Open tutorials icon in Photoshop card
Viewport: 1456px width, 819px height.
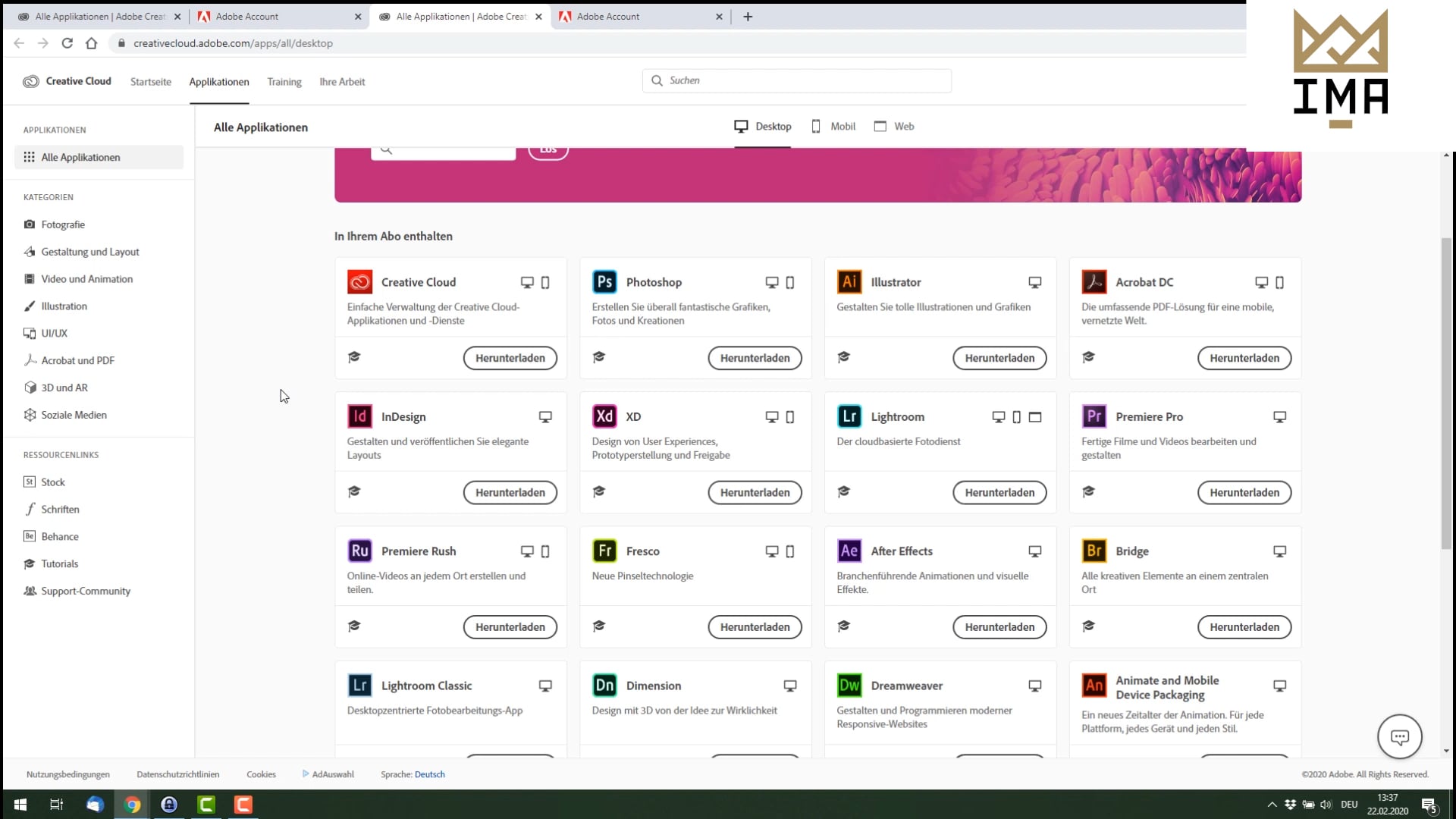pos(599,357)
